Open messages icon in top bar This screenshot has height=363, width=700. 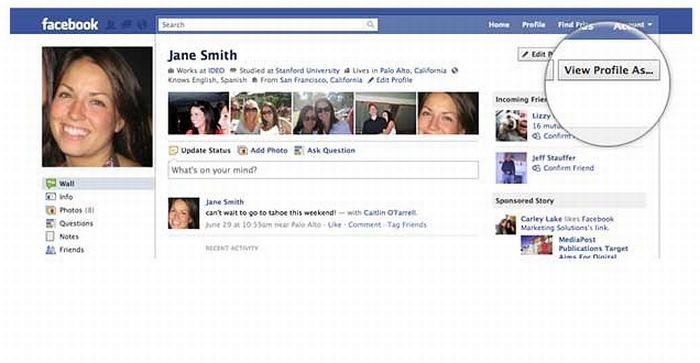(x=126, y=25)
